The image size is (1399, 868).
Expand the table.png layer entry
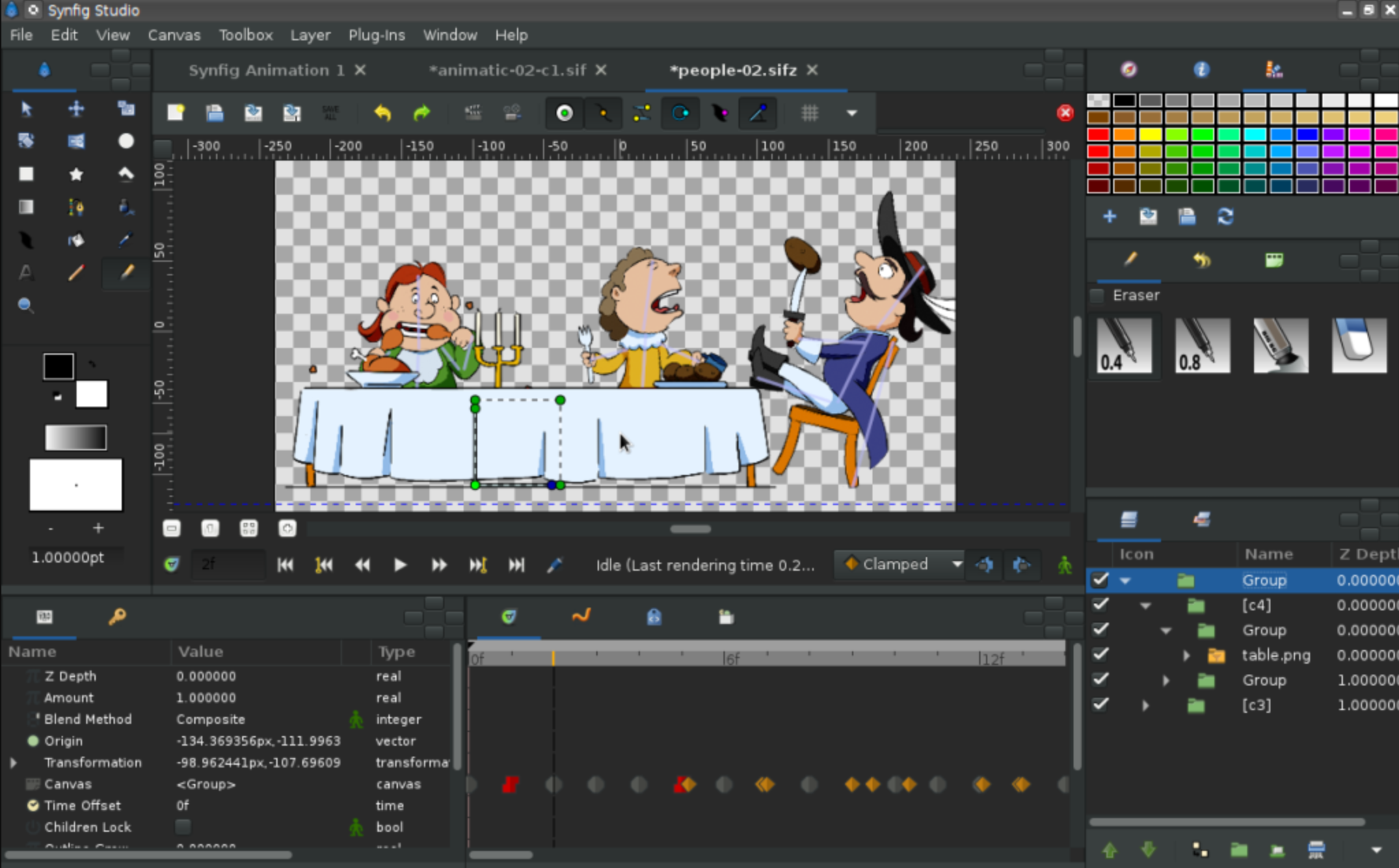click(x=1185, y=654)
